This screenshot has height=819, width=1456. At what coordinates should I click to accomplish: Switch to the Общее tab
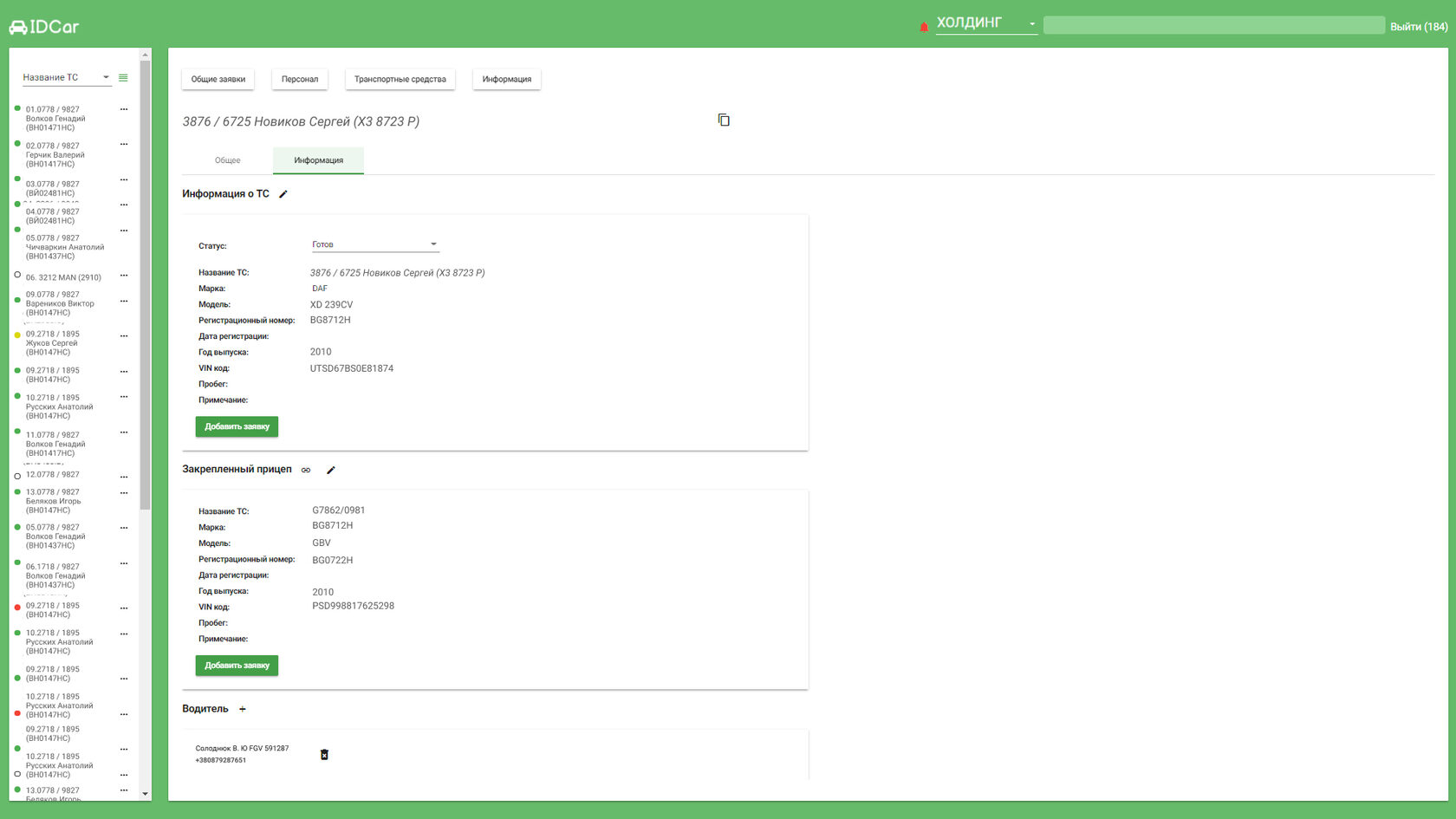click(x=228, y=160)
